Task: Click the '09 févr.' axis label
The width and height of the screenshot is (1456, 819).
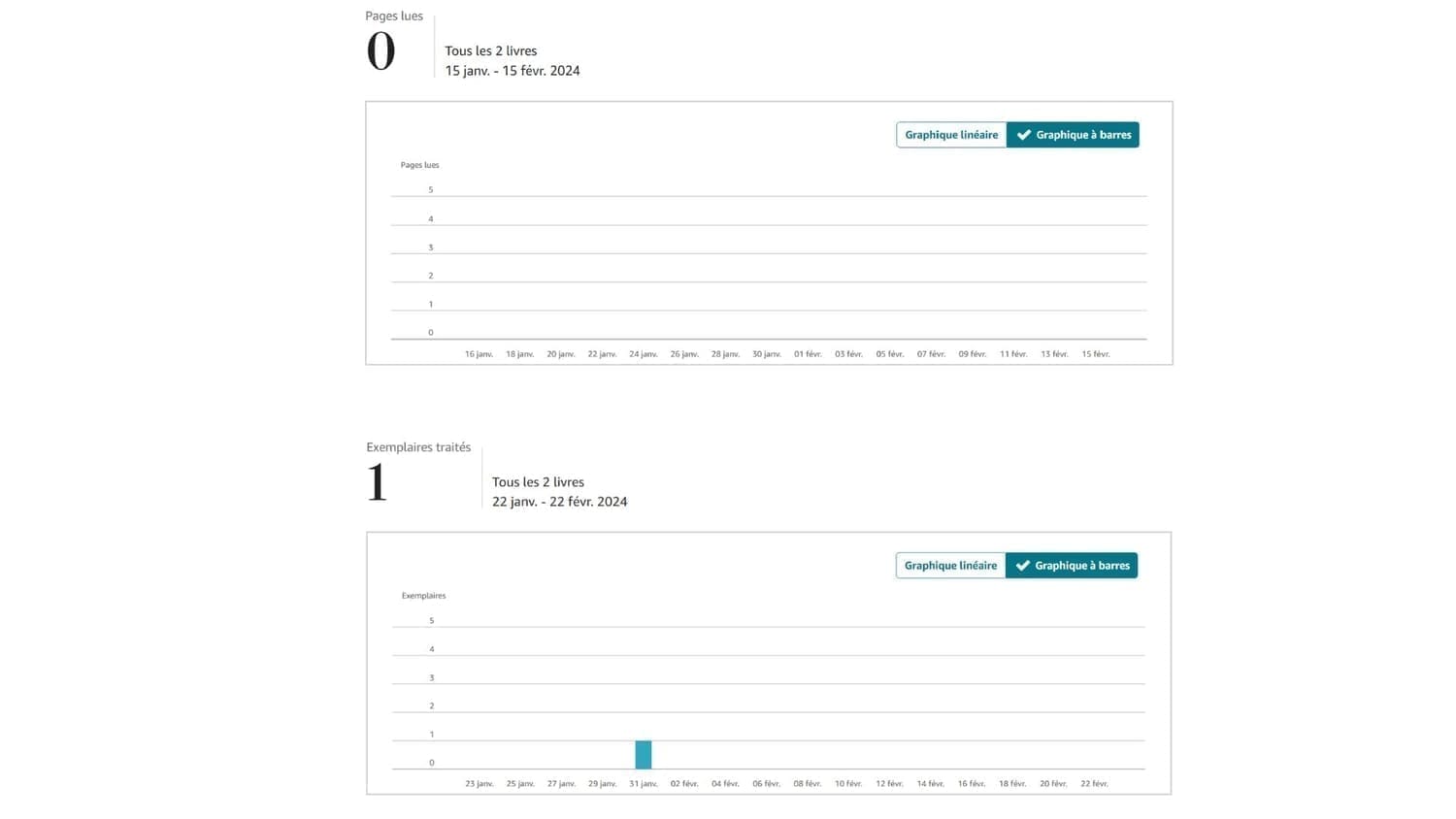Action: pos(973,354)
